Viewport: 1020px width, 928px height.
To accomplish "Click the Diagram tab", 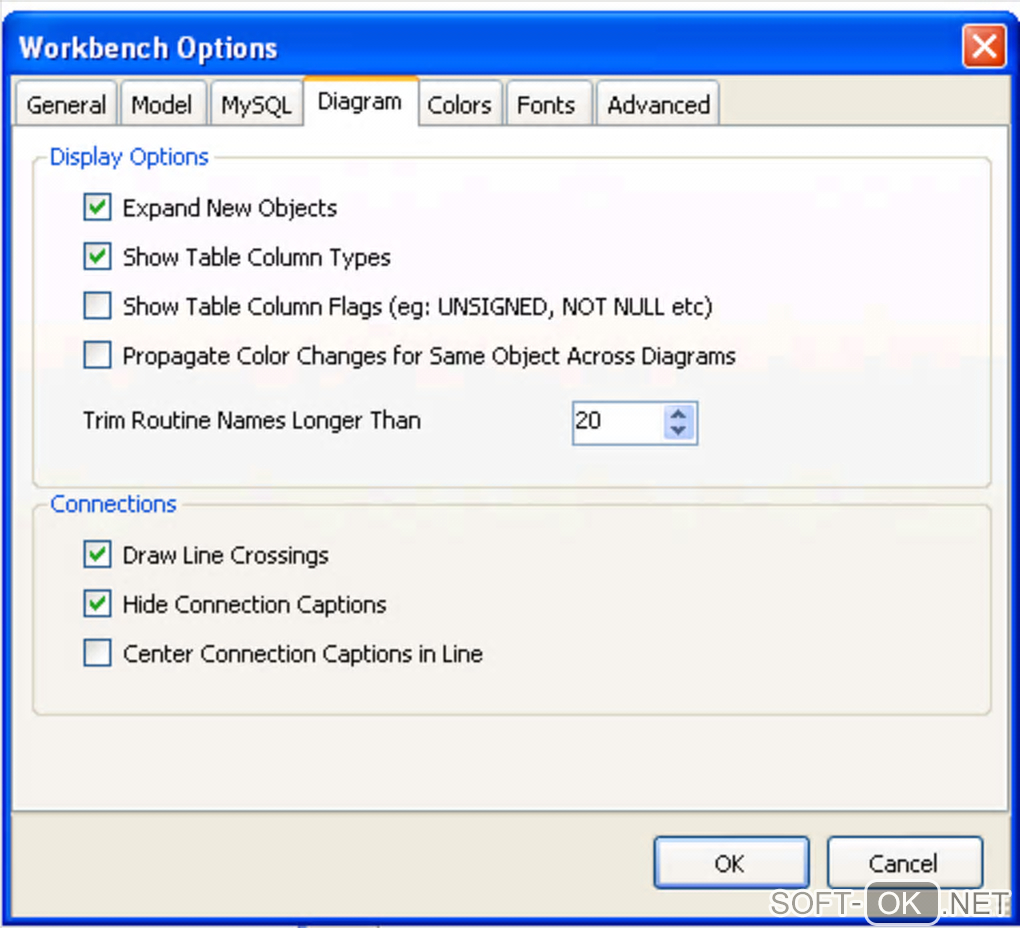I will (360, 101).
